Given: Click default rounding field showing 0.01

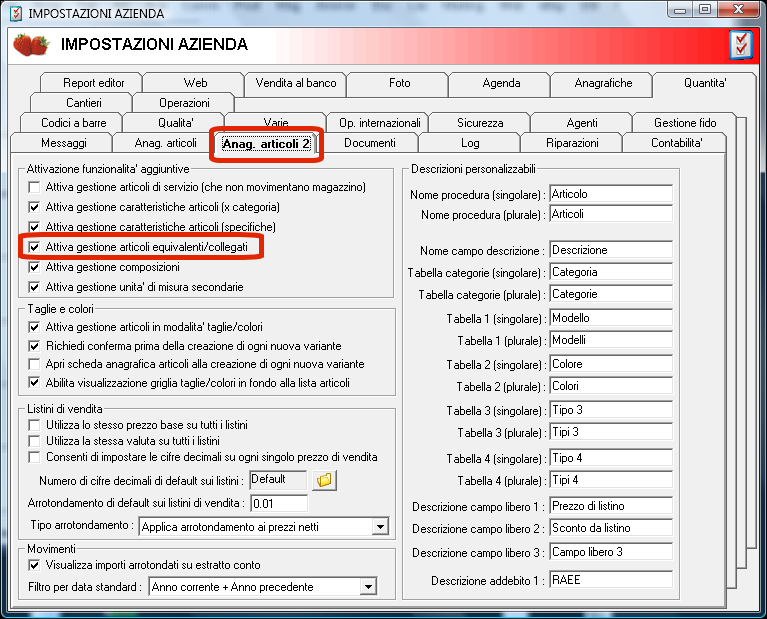Looking at the screenshot, I should click(x=279, y=504).
